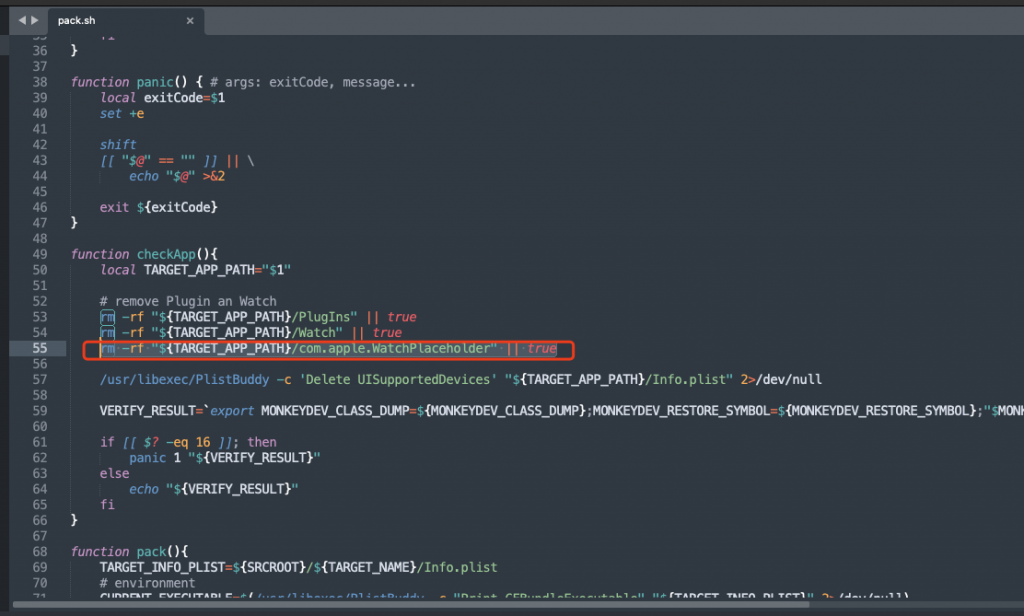
Task: Place cursor on function checkApp() declaration
Action: (137, 254)
